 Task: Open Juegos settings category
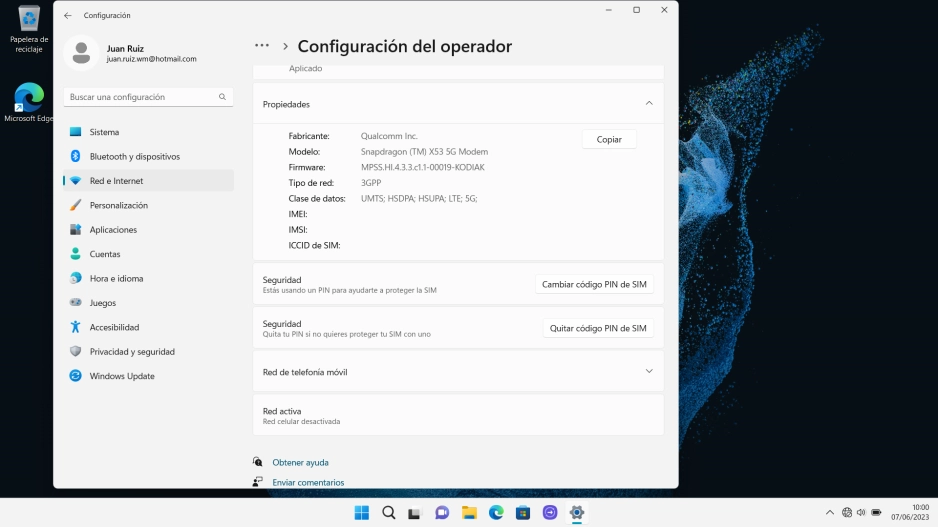point(102,303)
